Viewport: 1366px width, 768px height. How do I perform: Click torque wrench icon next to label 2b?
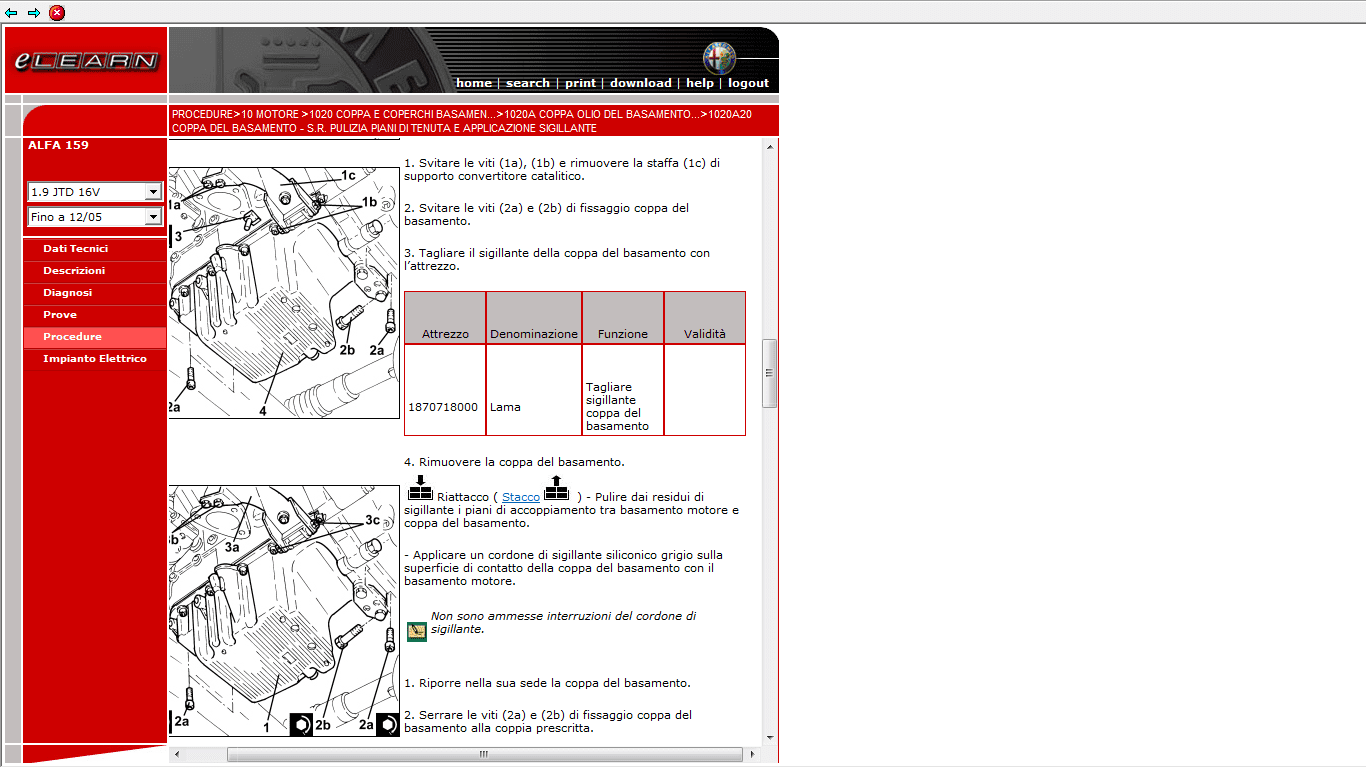point(301,724)
